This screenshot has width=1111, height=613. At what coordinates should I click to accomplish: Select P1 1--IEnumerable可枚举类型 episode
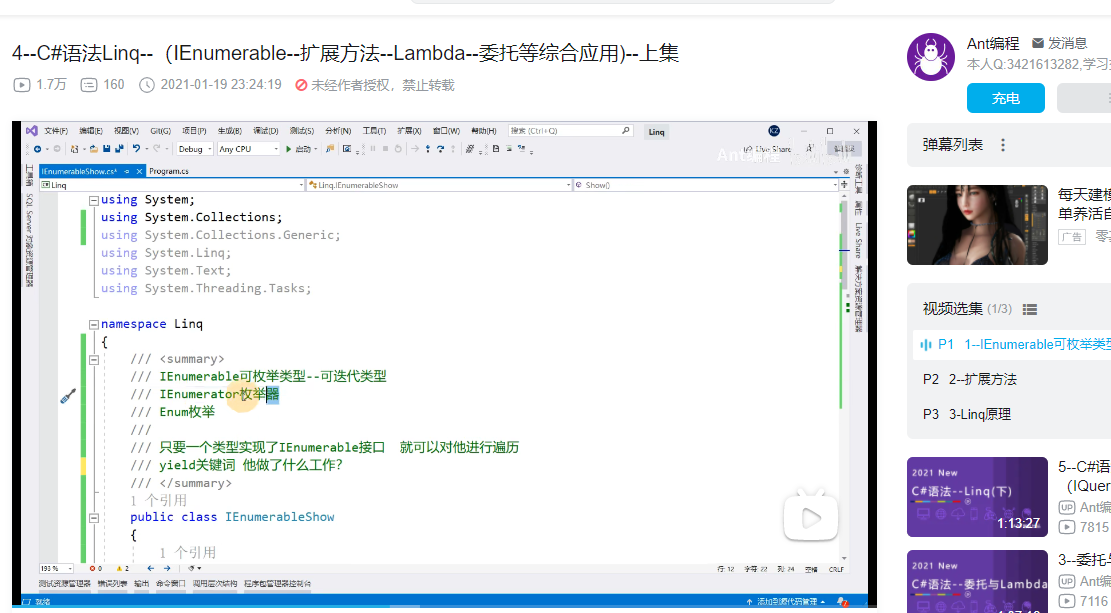[x=1012, y=344]
